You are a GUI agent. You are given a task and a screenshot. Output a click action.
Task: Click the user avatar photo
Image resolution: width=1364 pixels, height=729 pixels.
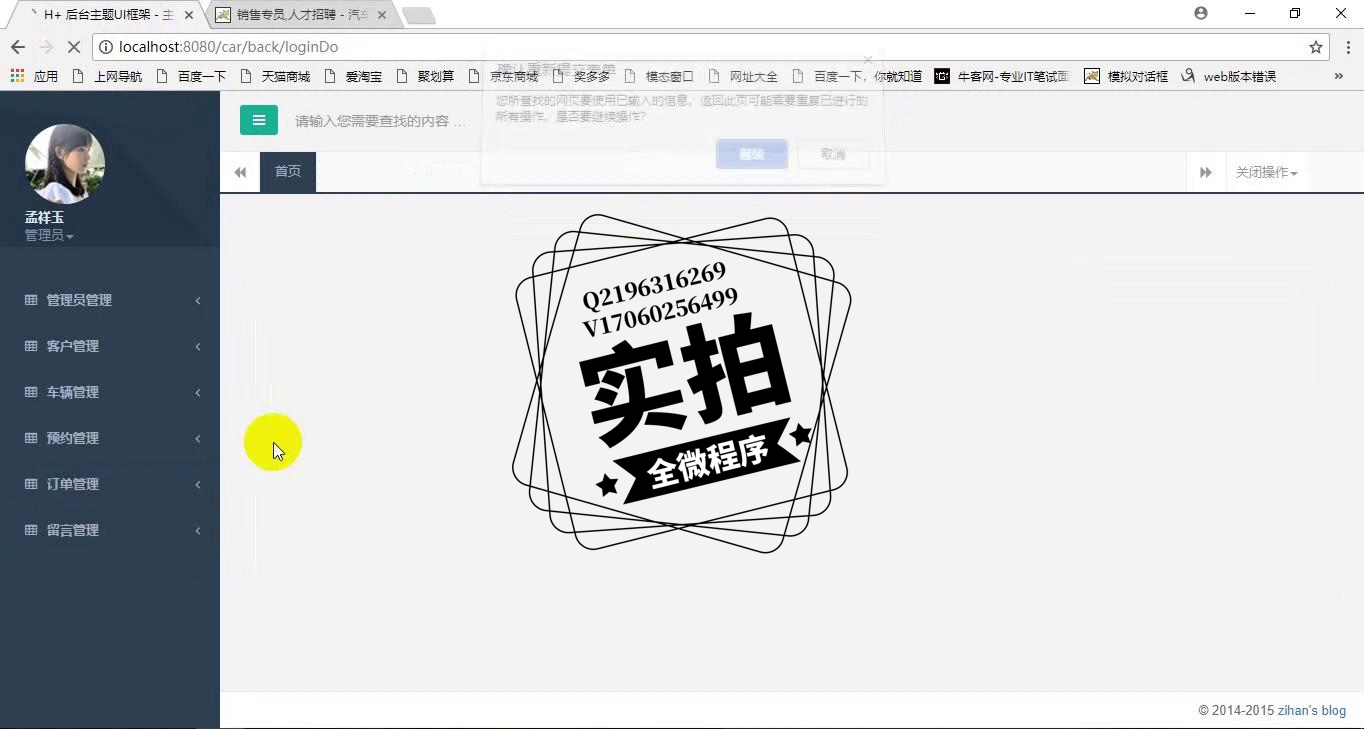65,164
